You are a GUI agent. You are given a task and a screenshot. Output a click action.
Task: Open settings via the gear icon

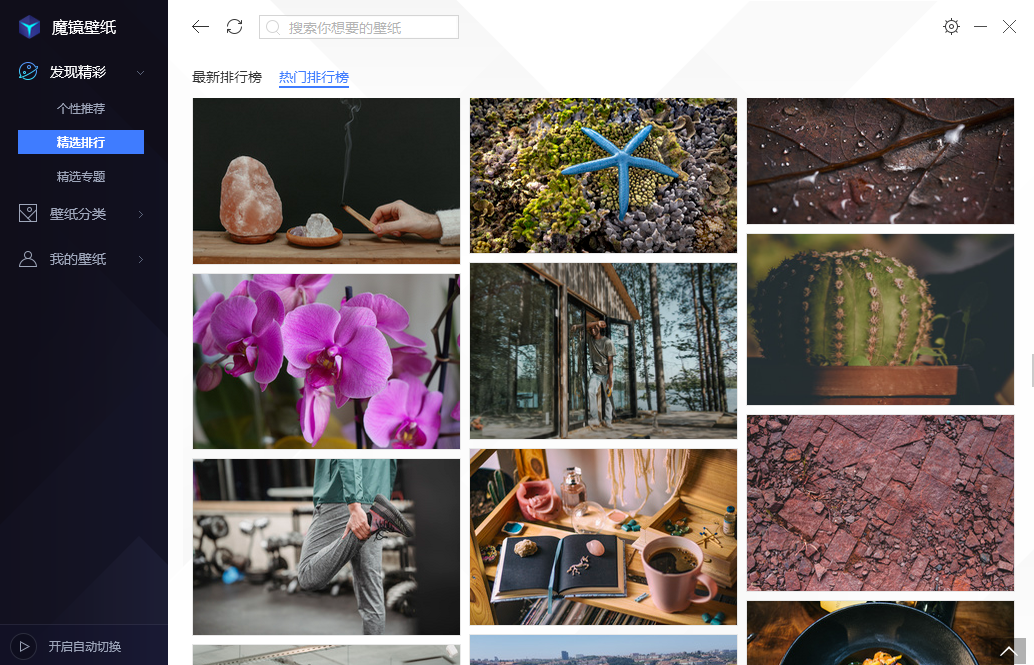tap(951, 27)
